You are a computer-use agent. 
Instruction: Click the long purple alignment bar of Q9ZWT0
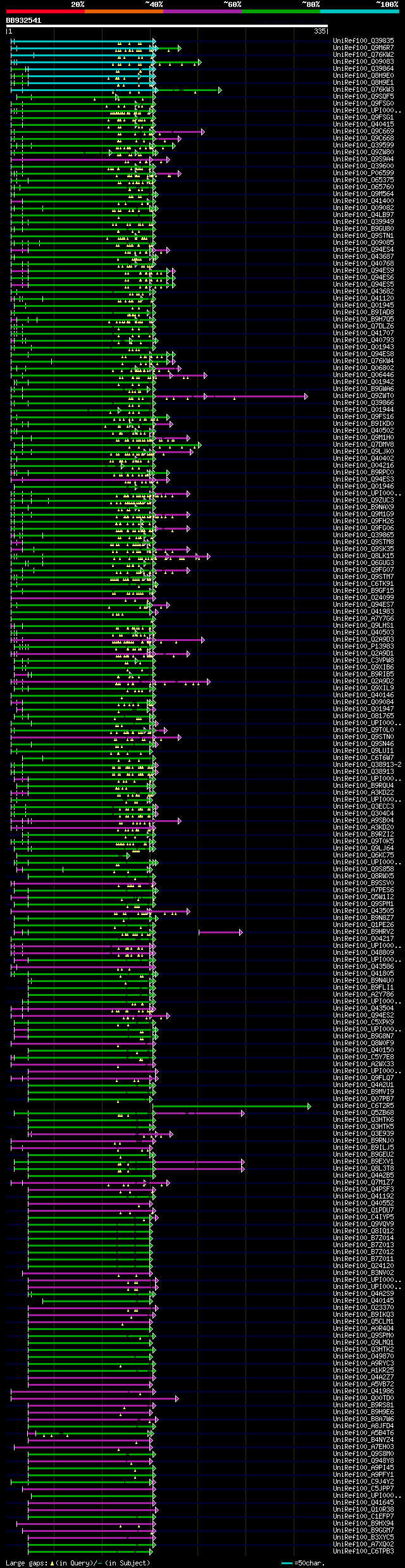click(x=230, y=396)
